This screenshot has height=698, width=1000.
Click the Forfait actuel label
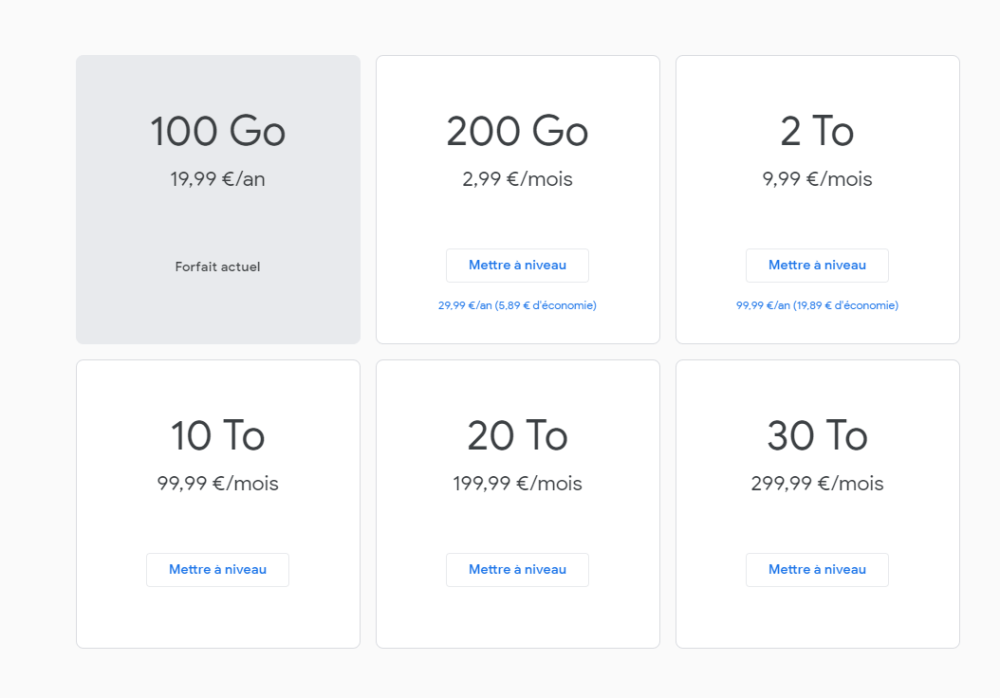coord(217,267)
